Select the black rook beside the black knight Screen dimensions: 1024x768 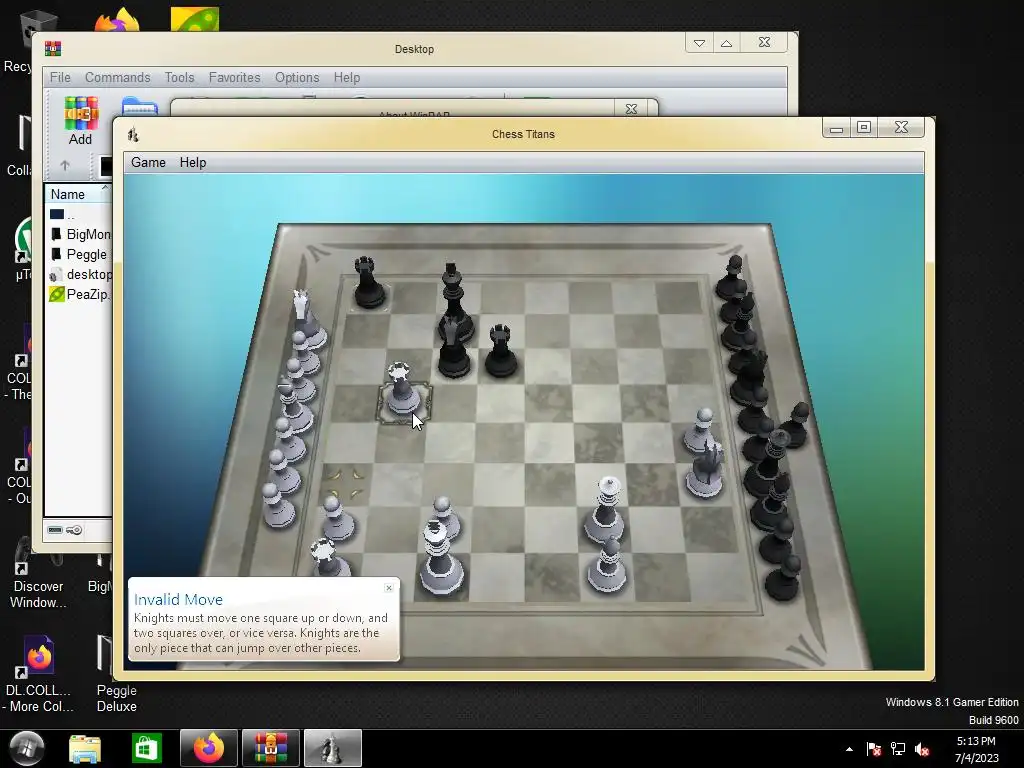(501, 351)
